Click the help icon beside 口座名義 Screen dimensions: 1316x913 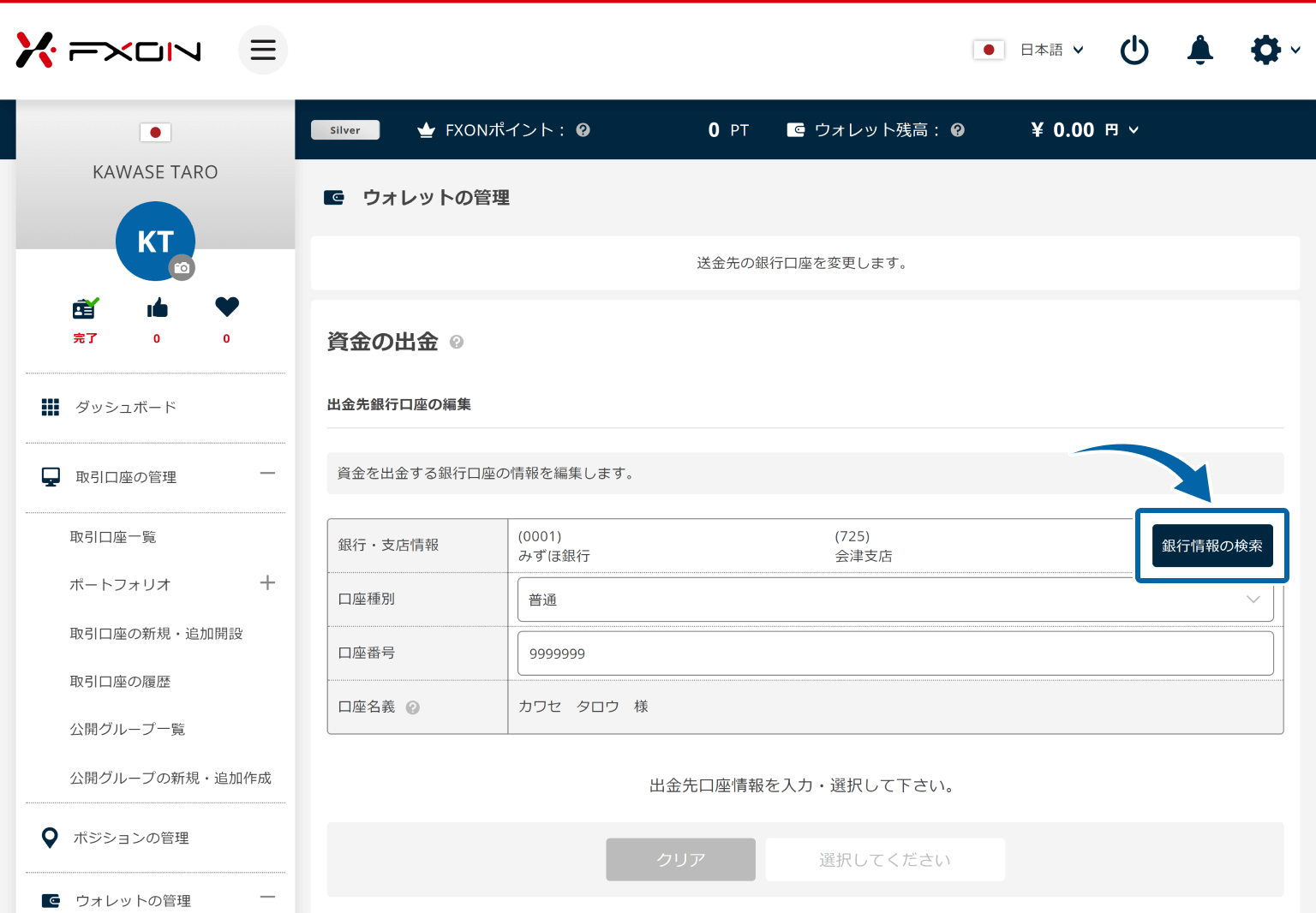pyautogui.click(x=413, y=707)
